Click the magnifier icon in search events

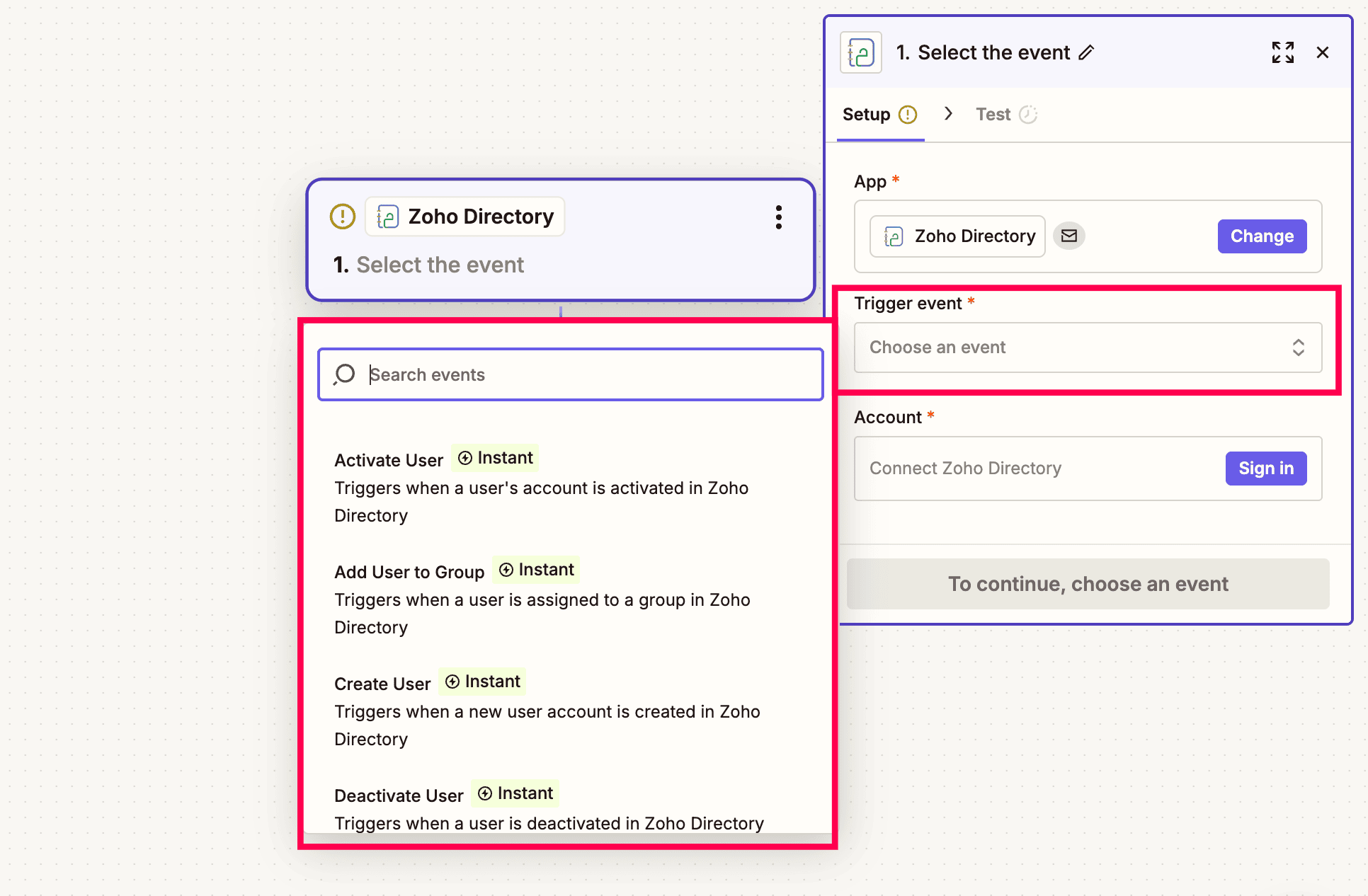pyautogui.click(x=345, y=374)
